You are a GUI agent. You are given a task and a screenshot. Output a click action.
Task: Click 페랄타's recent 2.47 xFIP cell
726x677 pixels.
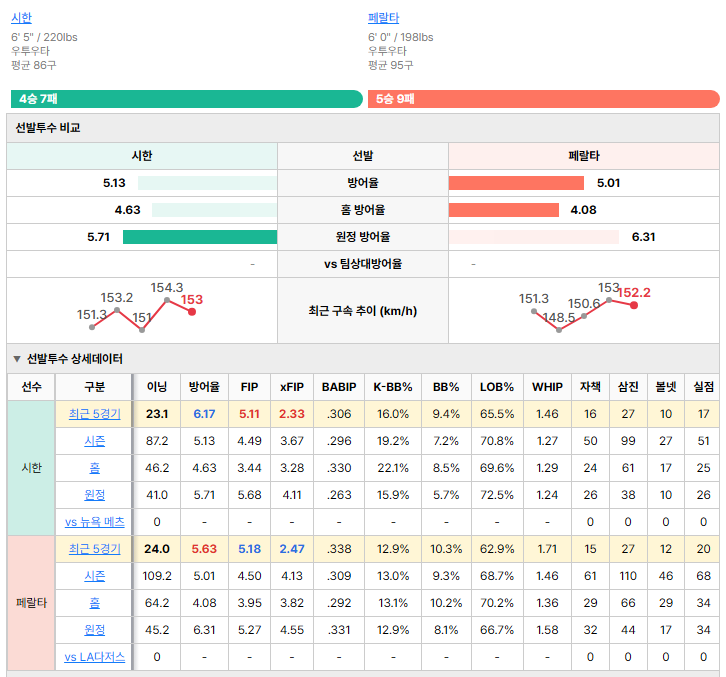click(292, 549)
